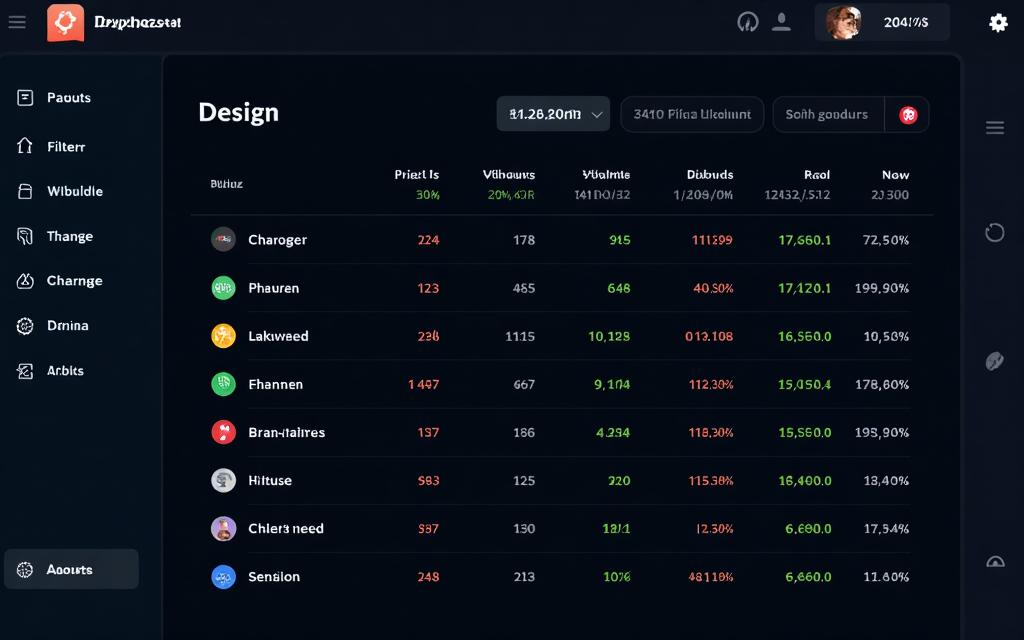The height and width of the screenshot is (640, 1024).
Task: Open the hamburger menu in top bar
Action: (17, 22)
